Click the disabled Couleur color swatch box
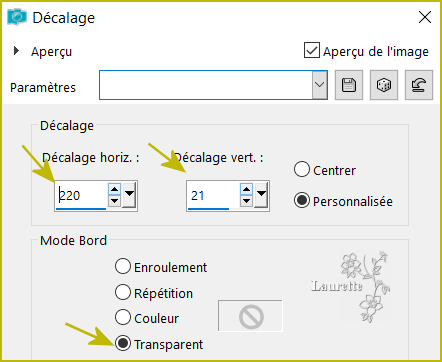The height and width of the screenshot is (362, 442). (x=250, y=316)
